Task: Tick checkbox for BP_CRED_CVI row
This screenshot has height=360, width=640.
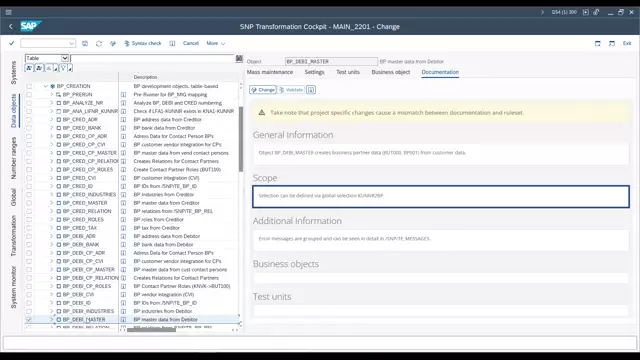Action: point(29,178)
